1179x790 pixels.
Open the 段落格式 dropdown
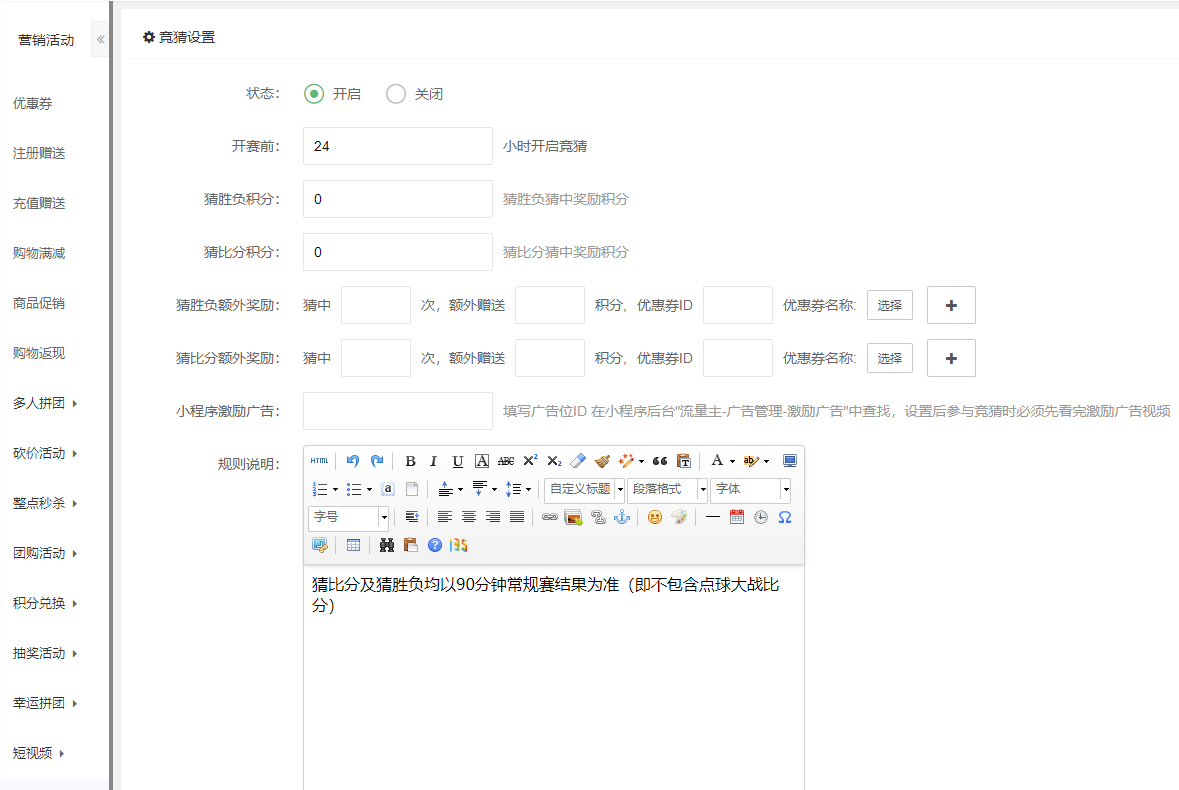tap(702, 489)
